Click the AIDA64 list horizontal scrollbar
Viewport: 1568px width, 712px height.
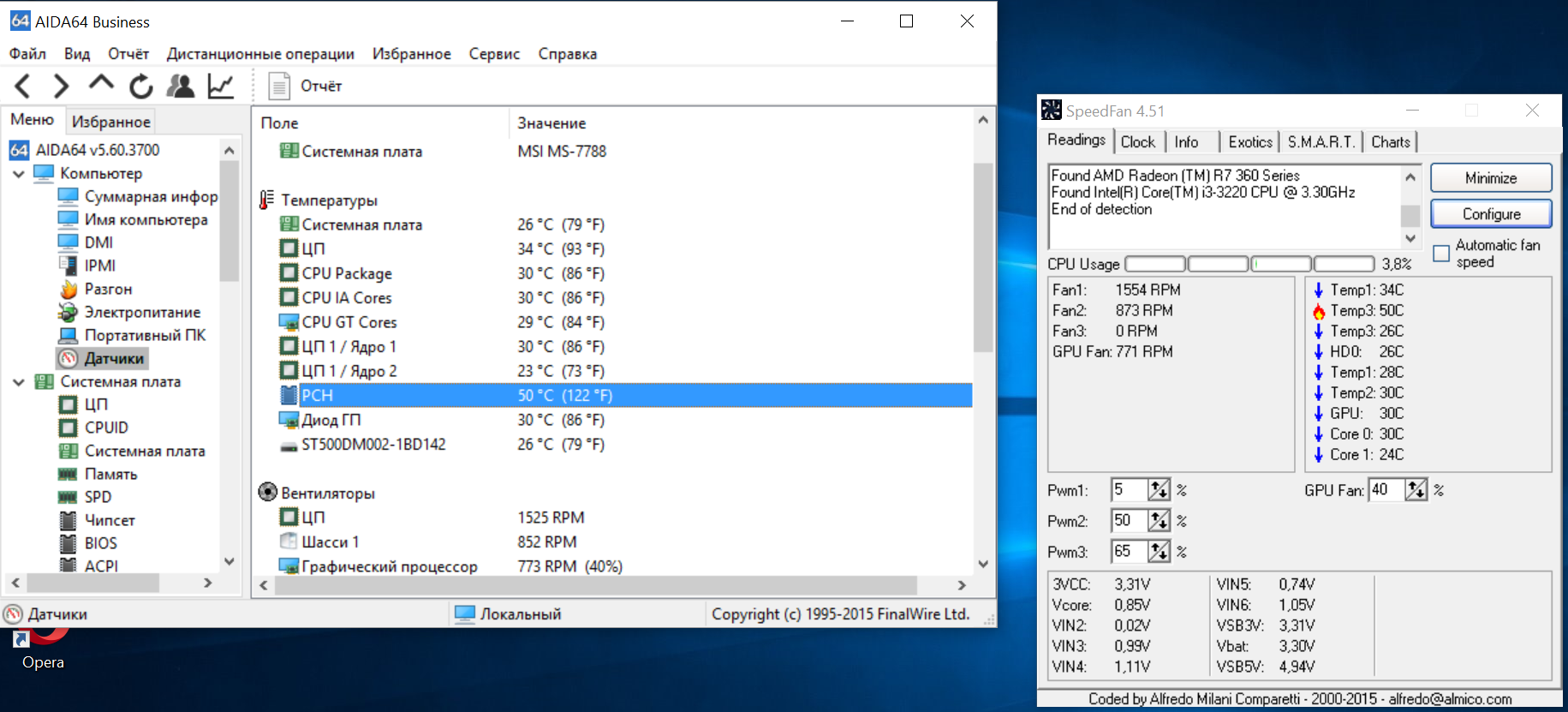point(595,585)
